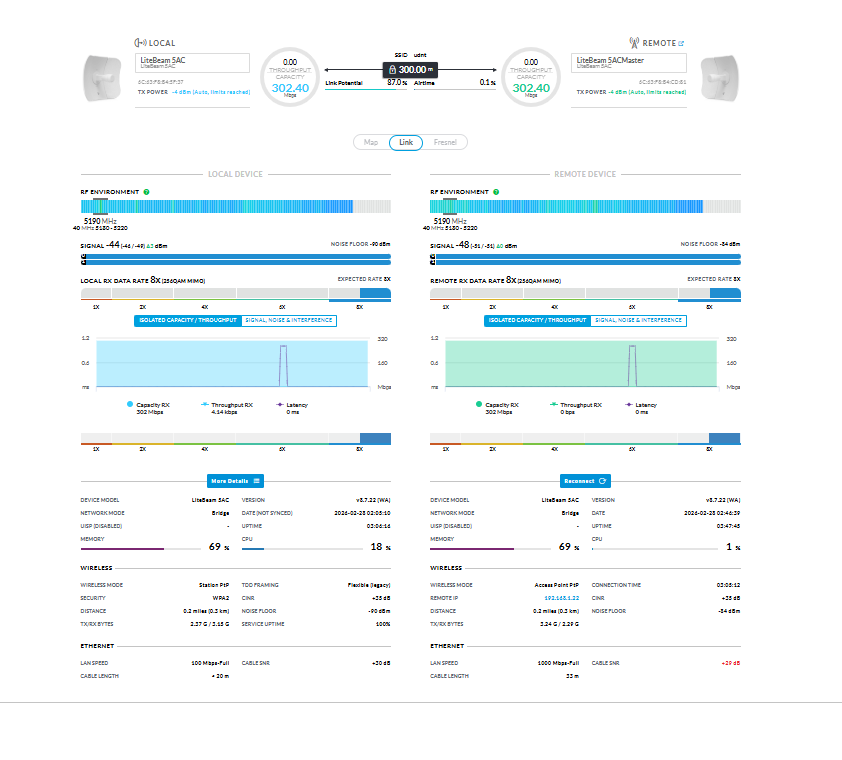The image size is (842, 760).
Task: Click the lock icon on distance badge
Action: tap(392, 70)
